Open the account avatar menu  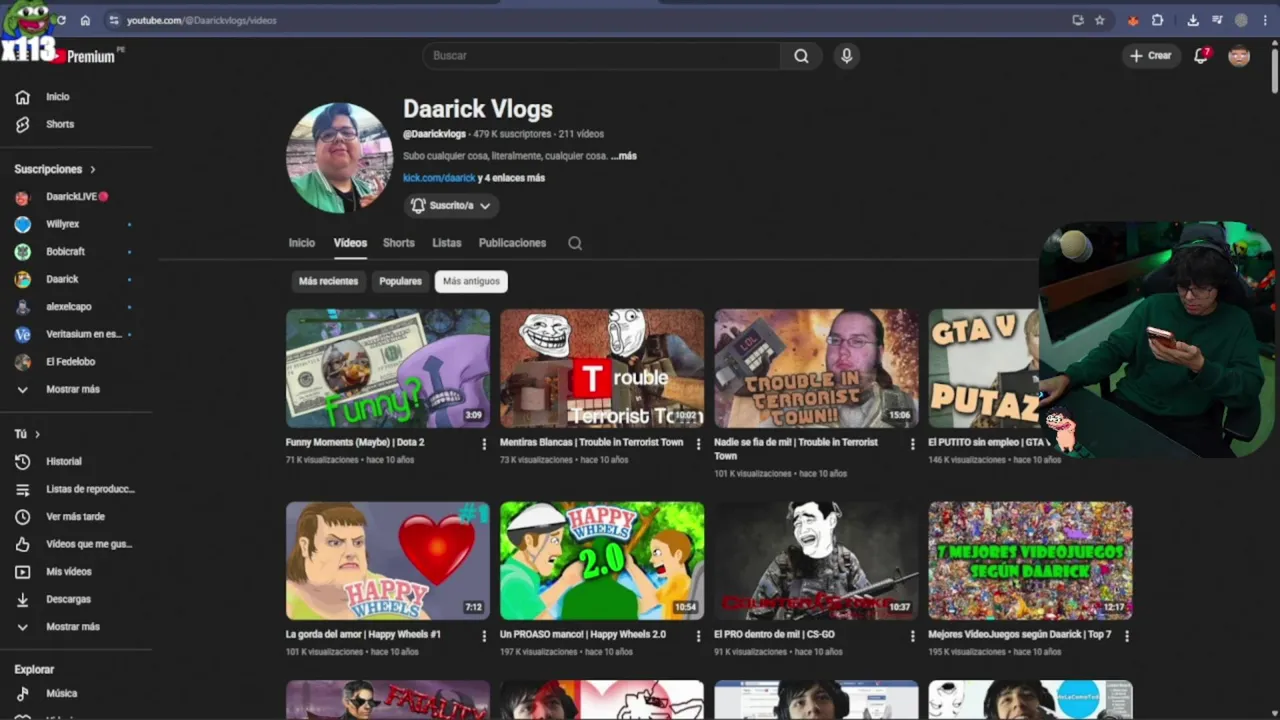tap(1239, 56)
